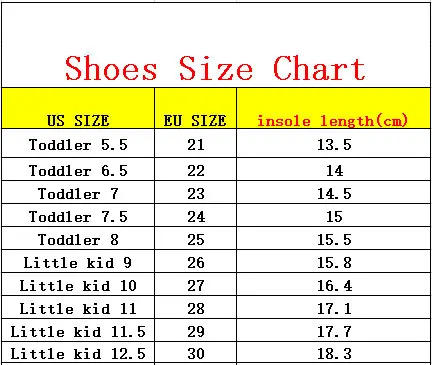Select the Toddler 7.5 row label
This screenshot has height=365, width=432.
tap(78, 216)
